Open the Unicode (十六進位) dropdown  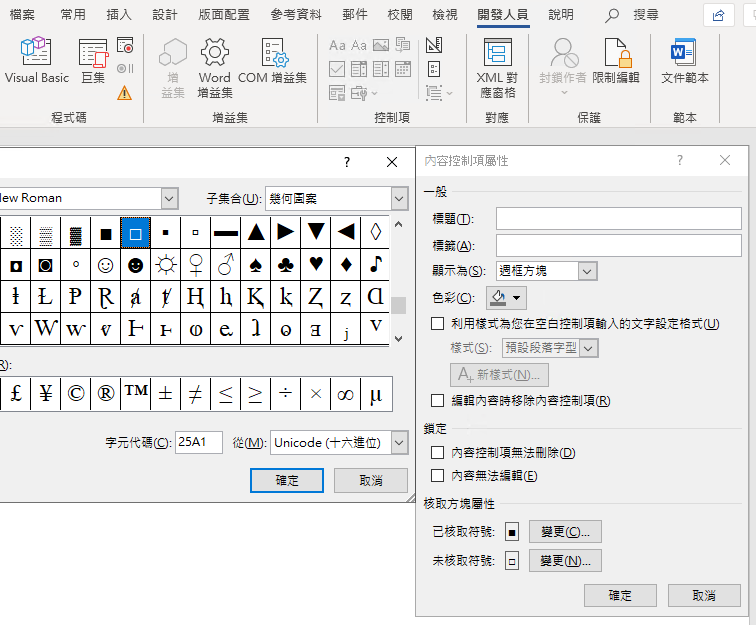[399, 442]
